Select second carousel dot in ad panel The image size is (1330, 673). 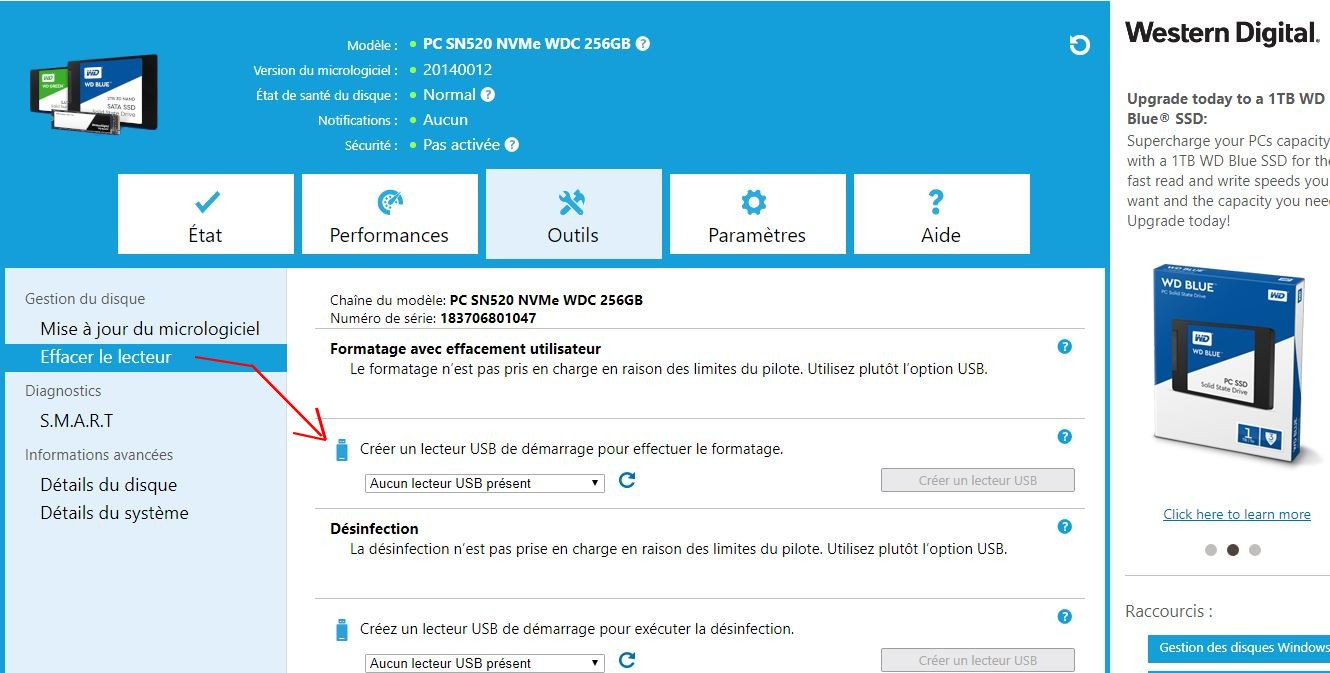pyautogui.click(x=1233, y=550)
